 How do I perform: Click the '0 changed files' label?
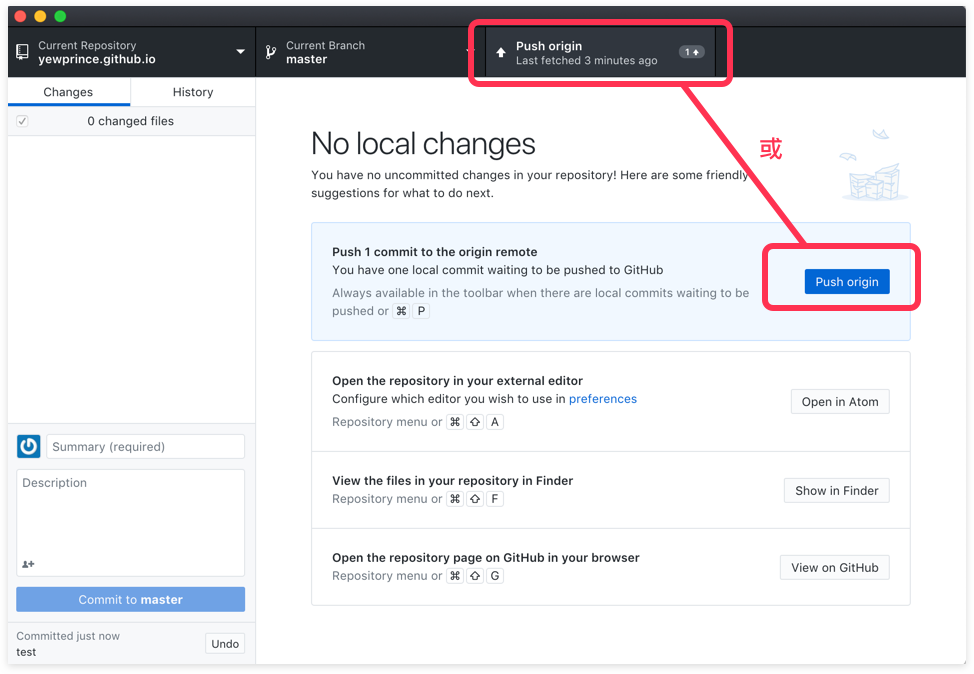(x=130, y=121)
